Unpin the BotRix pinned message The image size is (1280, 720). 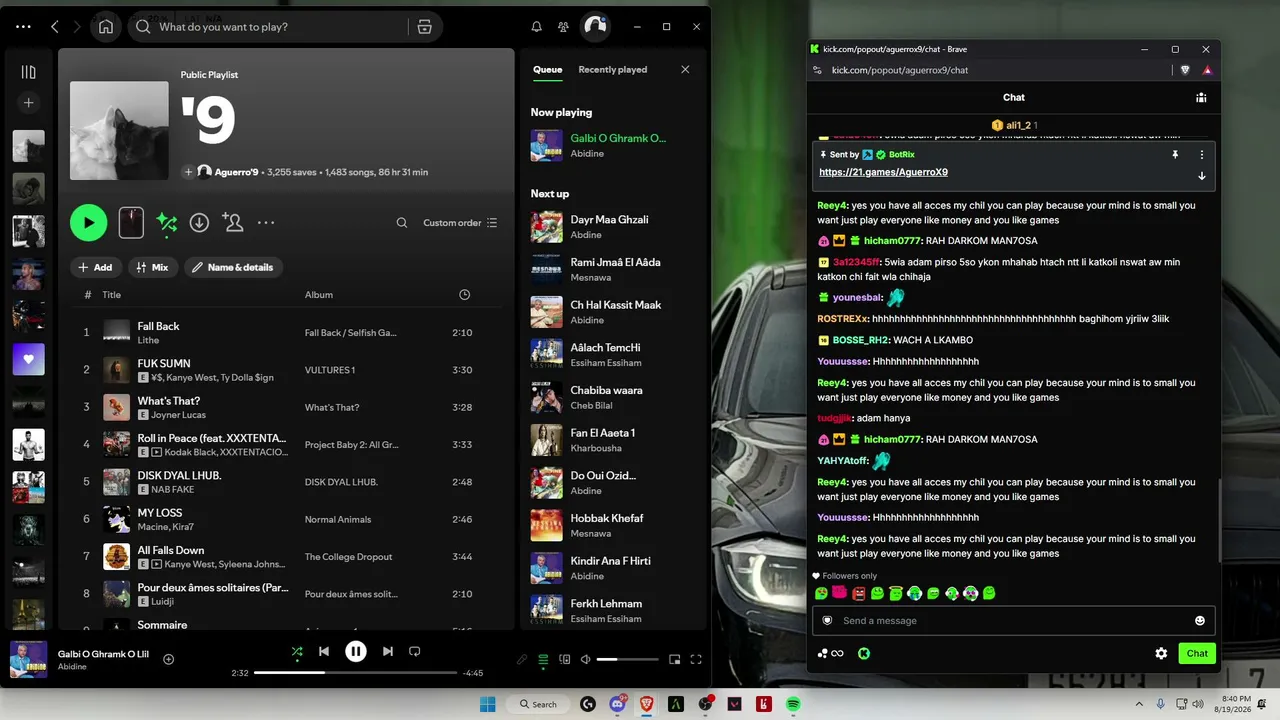pos(1176,155)
